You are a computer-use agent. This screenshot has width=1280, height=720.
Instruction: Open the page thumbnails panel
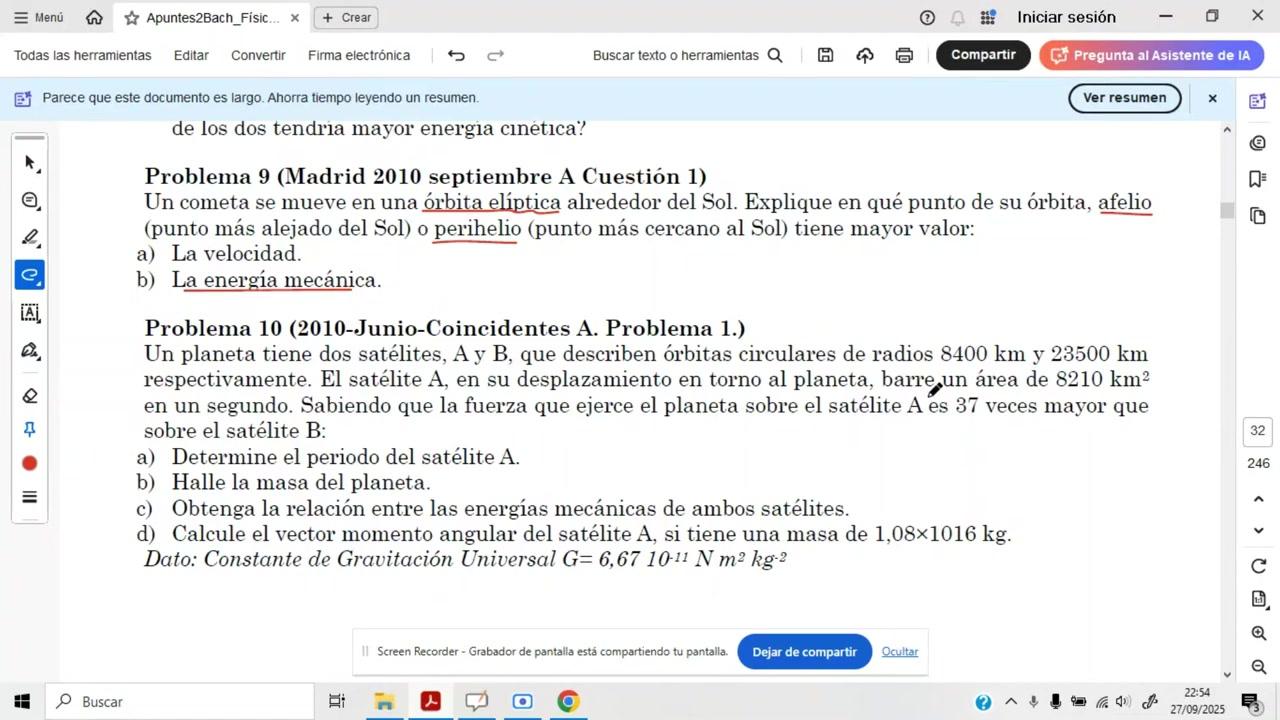pyautogui.click(x=1258, y=216)
